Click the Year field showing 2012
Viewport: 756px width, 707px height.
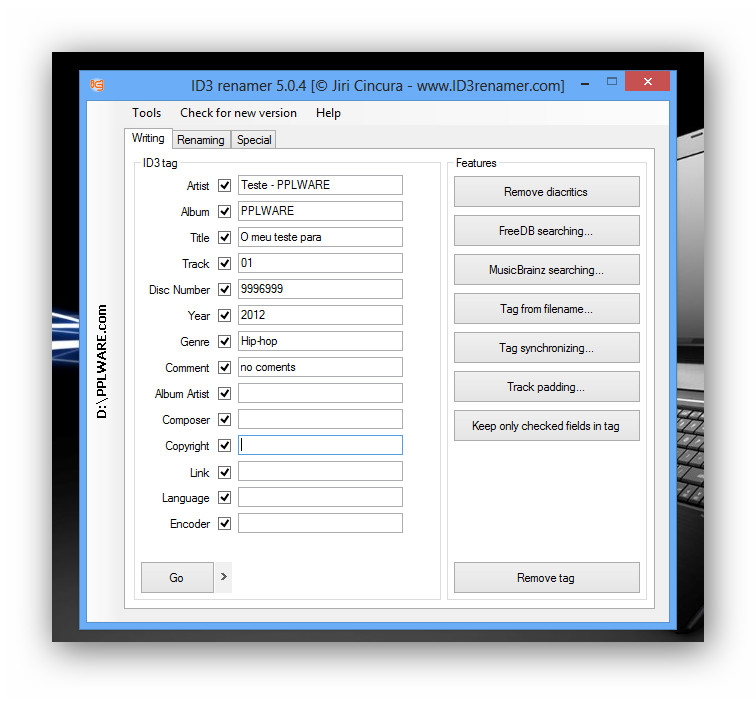pyautogui.click(x=320, y=315)
